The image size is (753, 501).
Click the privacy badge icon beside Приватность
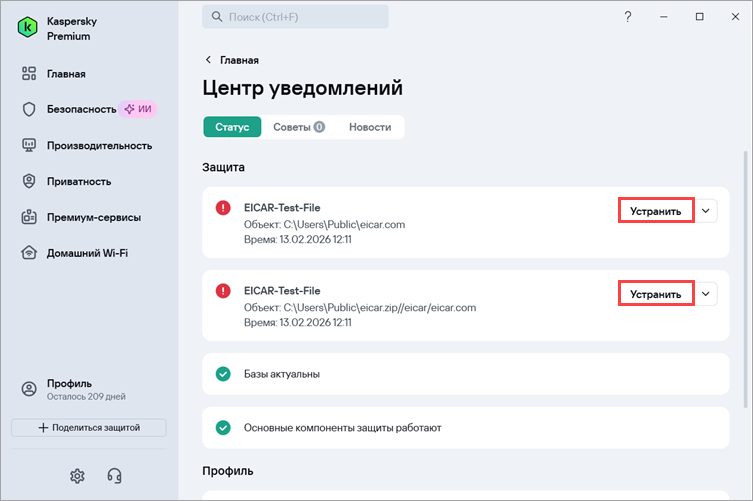29,181
